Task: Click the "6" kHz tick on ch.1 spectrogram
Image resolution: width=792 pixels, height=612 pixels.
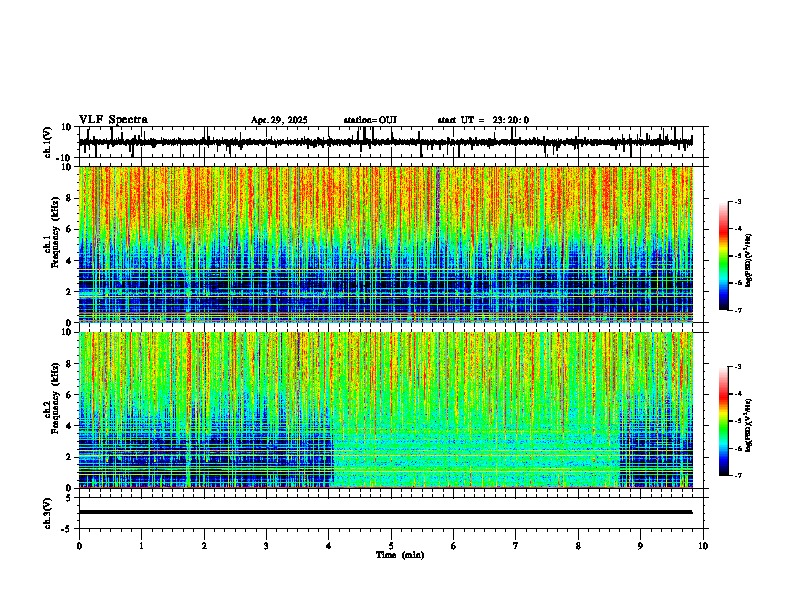Action: pyautogui.click(x=69, y=229)
